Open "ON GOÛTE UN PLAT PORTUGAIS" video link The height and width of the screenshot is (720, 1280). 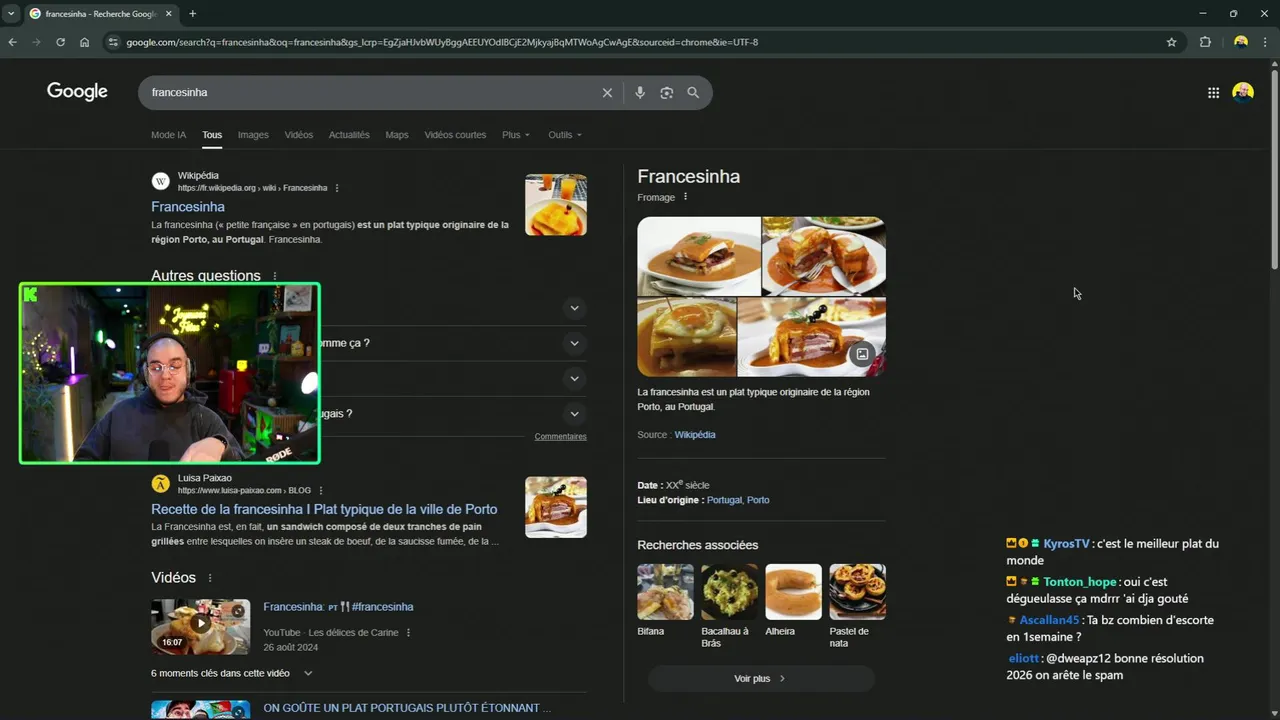407,708
